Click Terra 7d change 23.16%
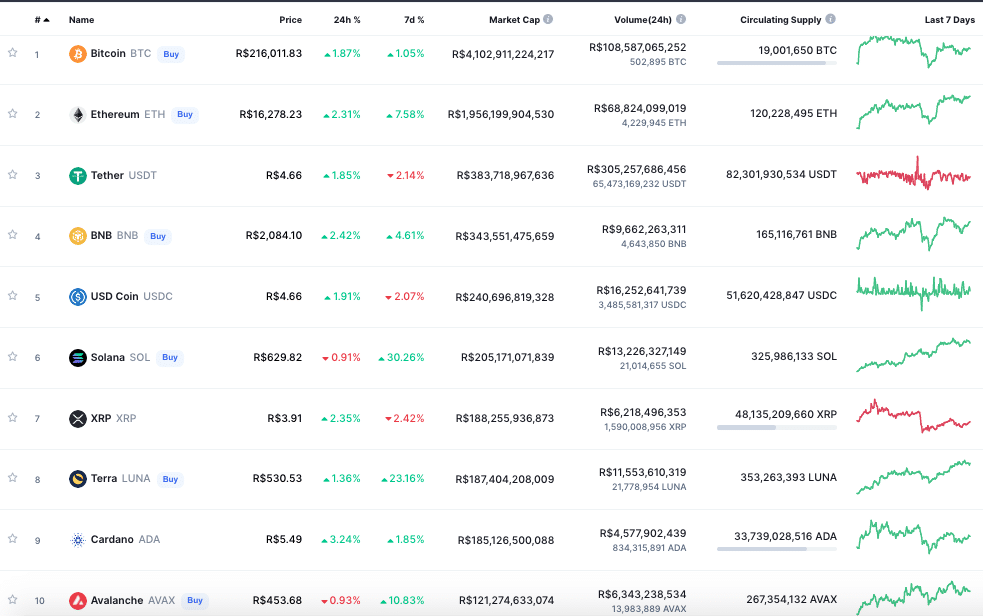Image resolution: width=983 pixels, height=616 pixels. [x=402, y=479]
